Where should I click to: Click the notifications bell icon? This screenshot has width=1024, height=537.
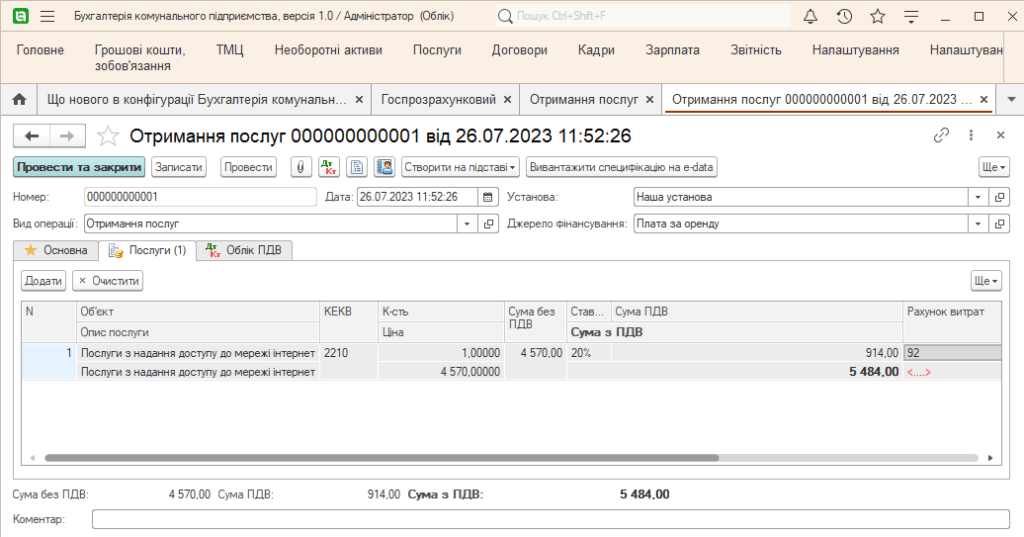tap(811, 17)
